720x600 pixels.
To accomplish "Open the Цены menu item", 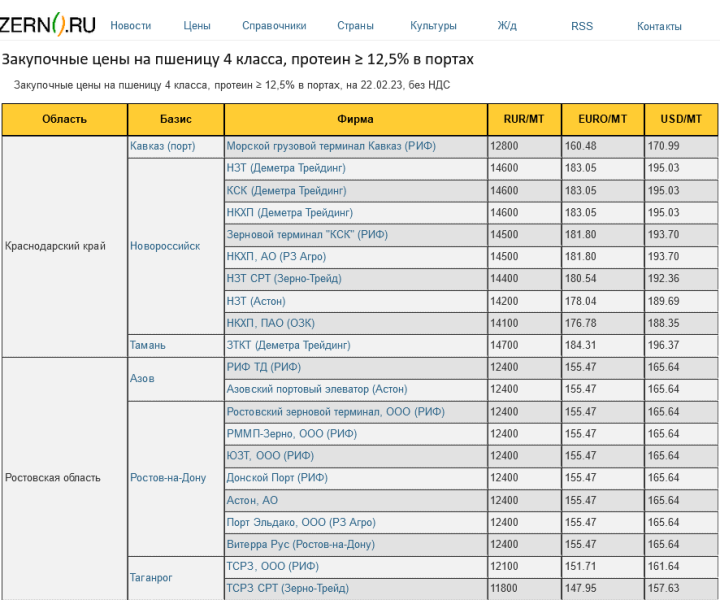I will point(197,26).
